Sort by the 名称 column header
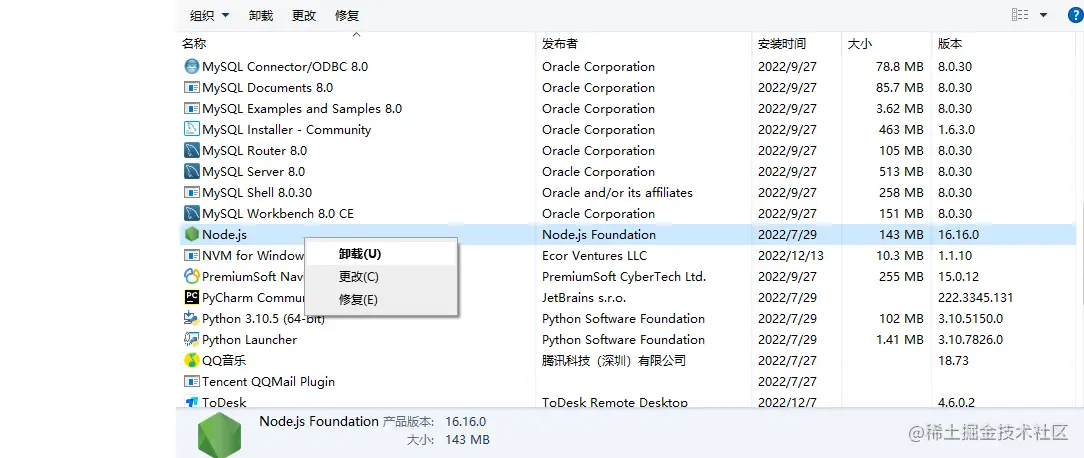This screenshot has width=1084, height=458. coord(195,44)
